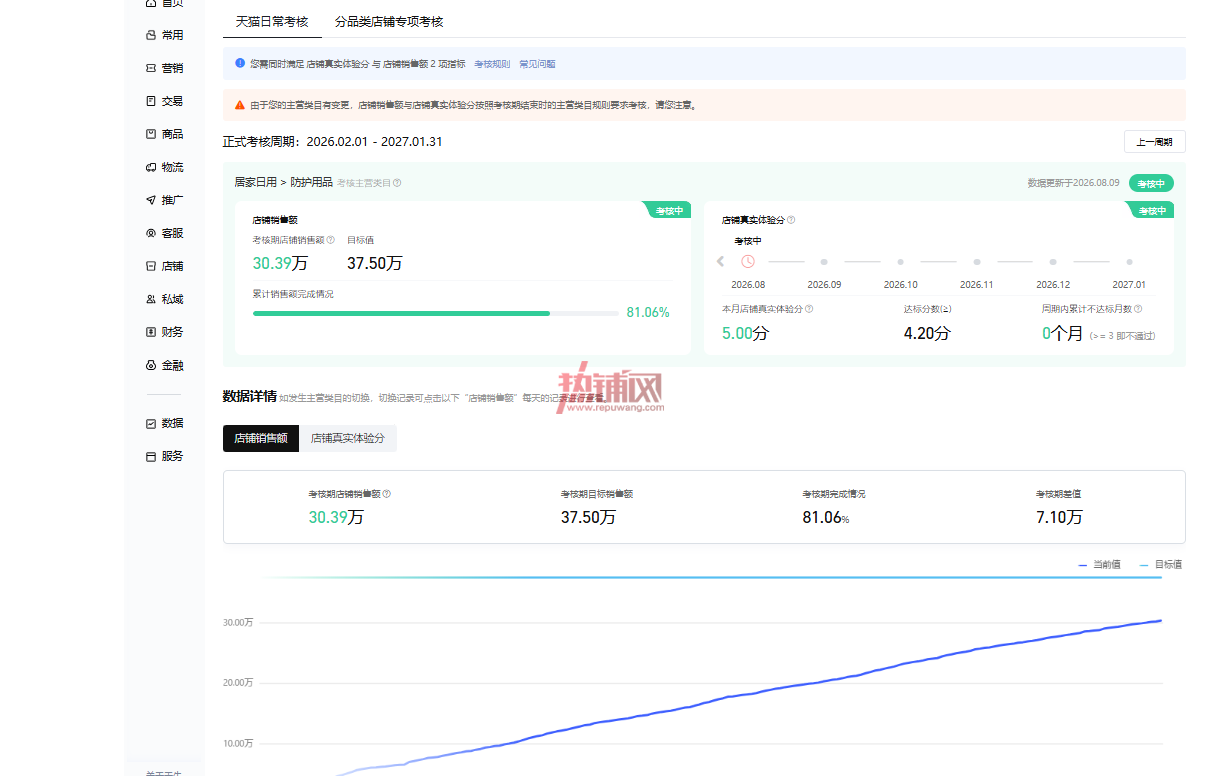Screen dimensions: 1220x776
Task: Open the 物流 logistics truck icon
Action: pos(151,167)
